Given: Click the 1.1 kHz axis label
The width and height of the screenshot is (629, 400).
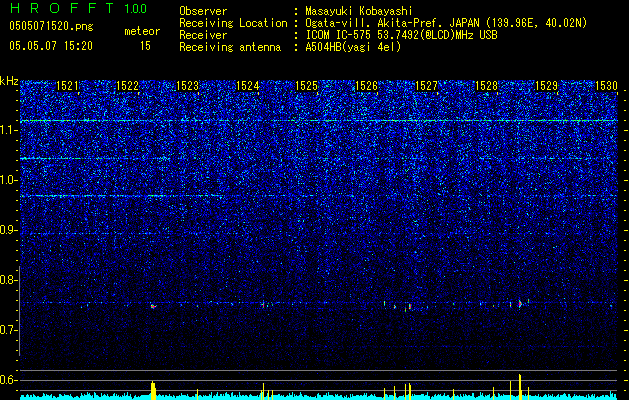Looking at the screenshot, I should [8, 130].
